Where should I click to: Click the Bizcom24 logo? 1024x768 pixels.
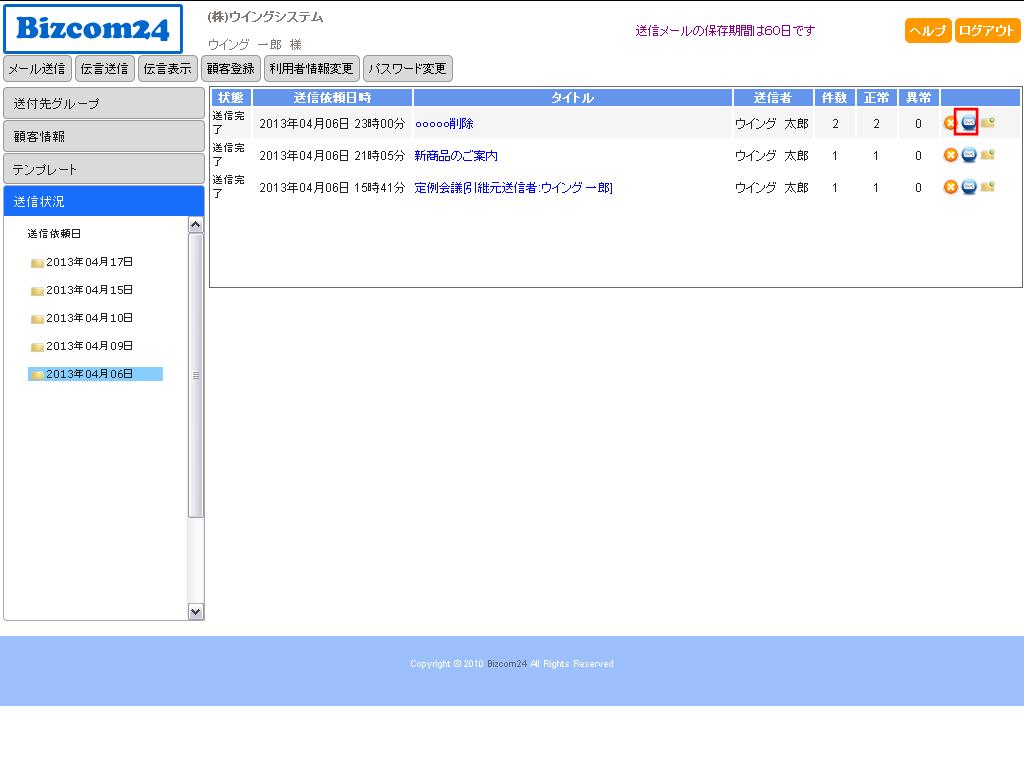click(x=93, y=29)
